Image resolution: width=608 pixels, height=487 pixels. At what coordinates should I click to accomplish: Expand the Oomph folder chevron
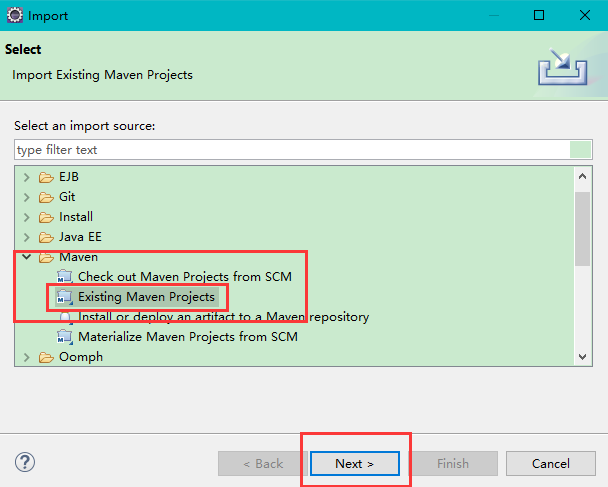(26, 357)
